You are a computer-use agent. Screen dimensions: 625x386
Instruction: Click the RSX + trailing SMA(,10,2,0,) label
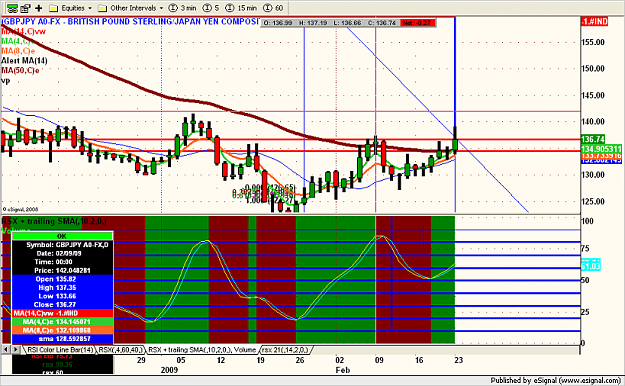[54, 221]
